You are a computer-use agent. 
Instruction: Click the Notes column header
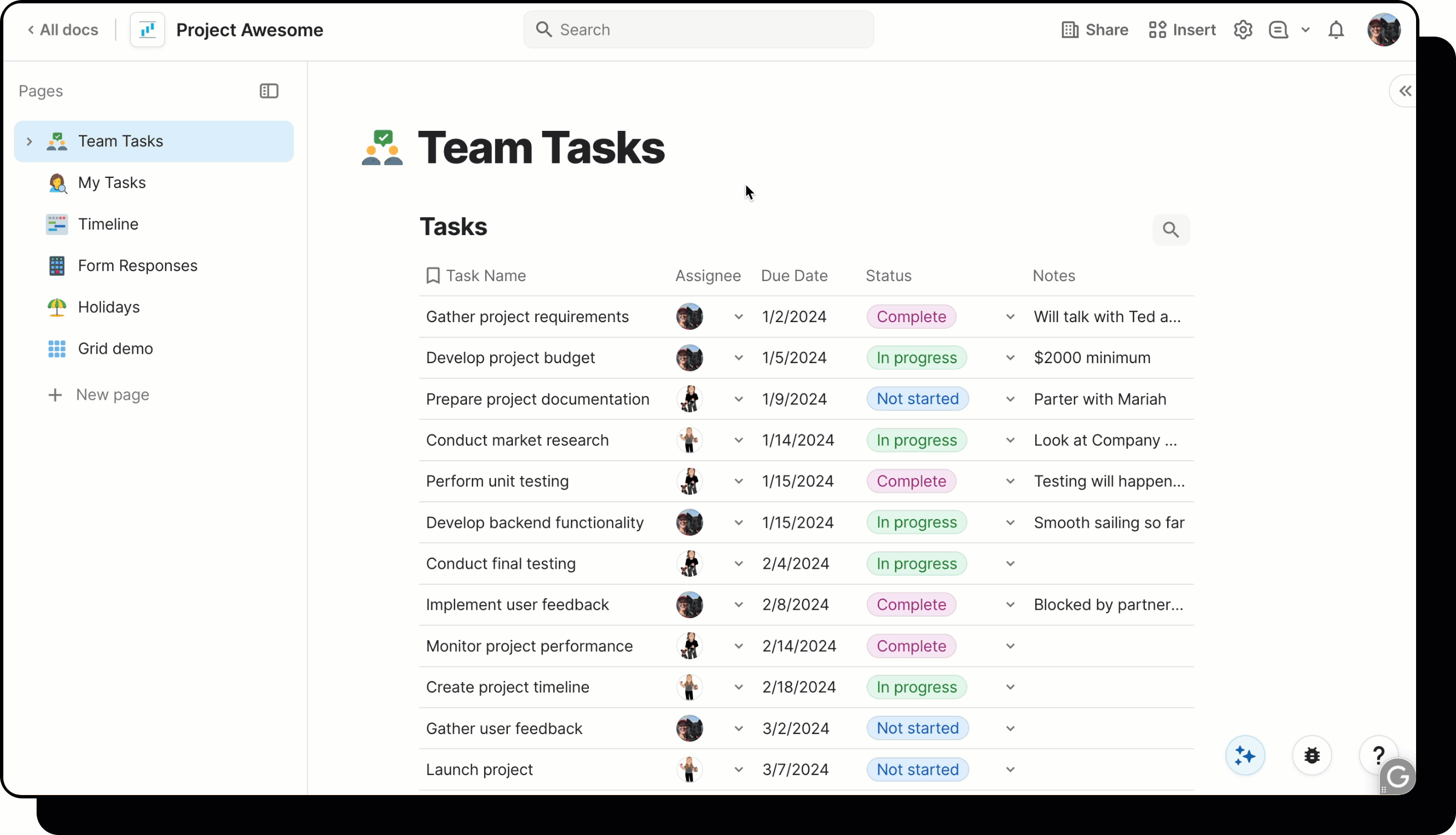click(x=1053, y=276)
